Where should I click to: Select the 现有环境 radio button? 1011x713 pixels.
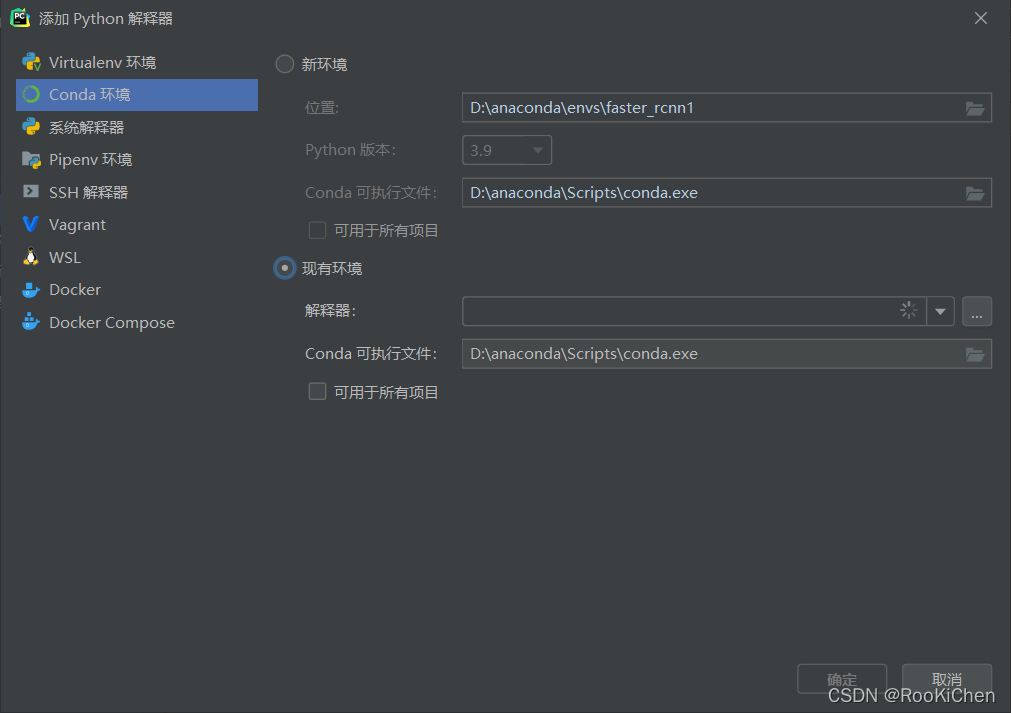(x=284, y=268)
